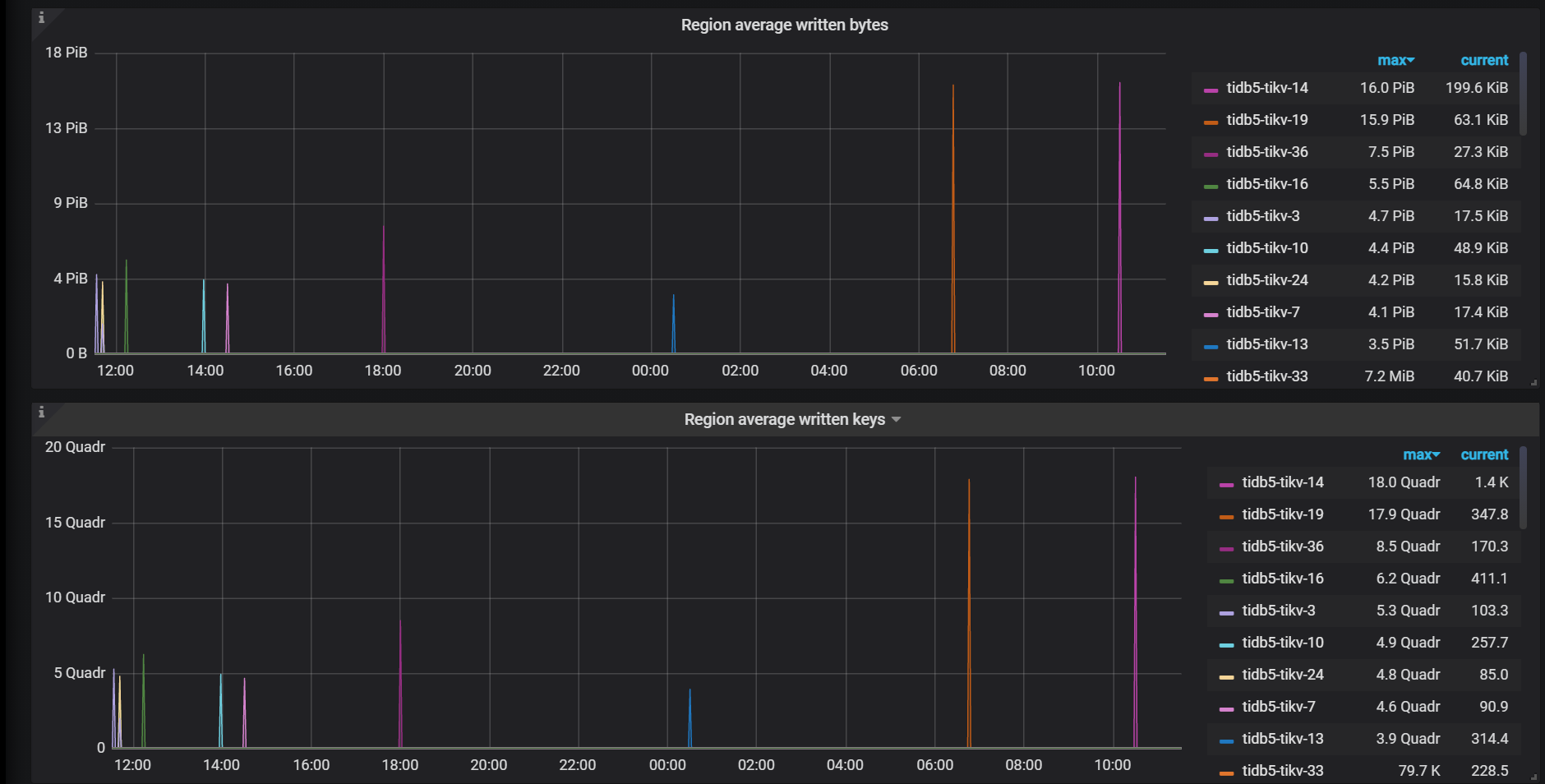
Task: Toggle tidb5-tikv-33 series in keys legend
Action: click(x=1283, y=771)
